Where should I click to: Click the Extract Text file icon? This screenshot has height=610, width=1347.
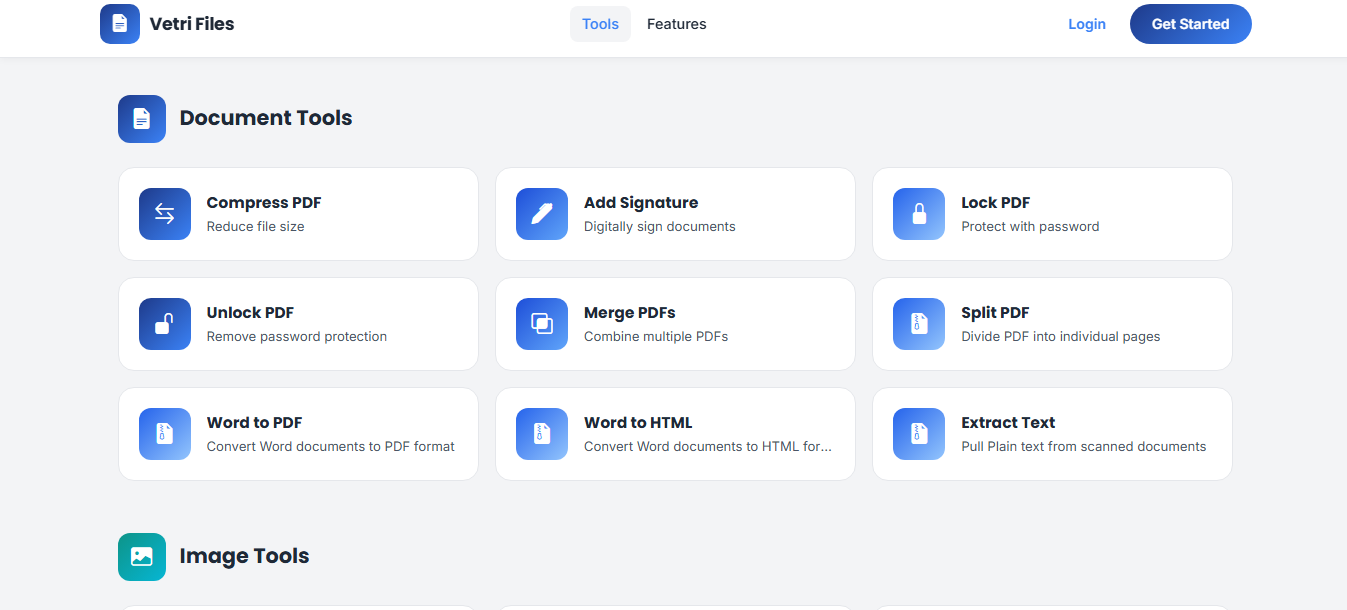[x=919, y=434]
